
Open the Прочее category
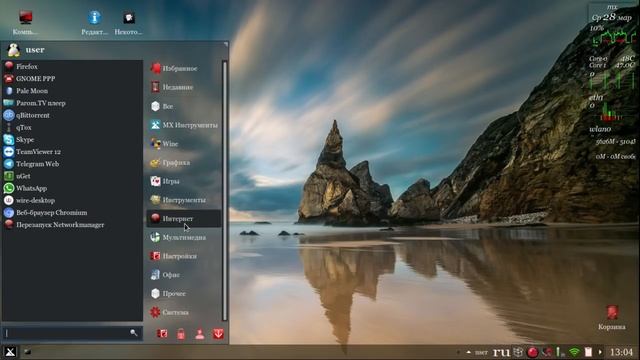pos(184,294)
